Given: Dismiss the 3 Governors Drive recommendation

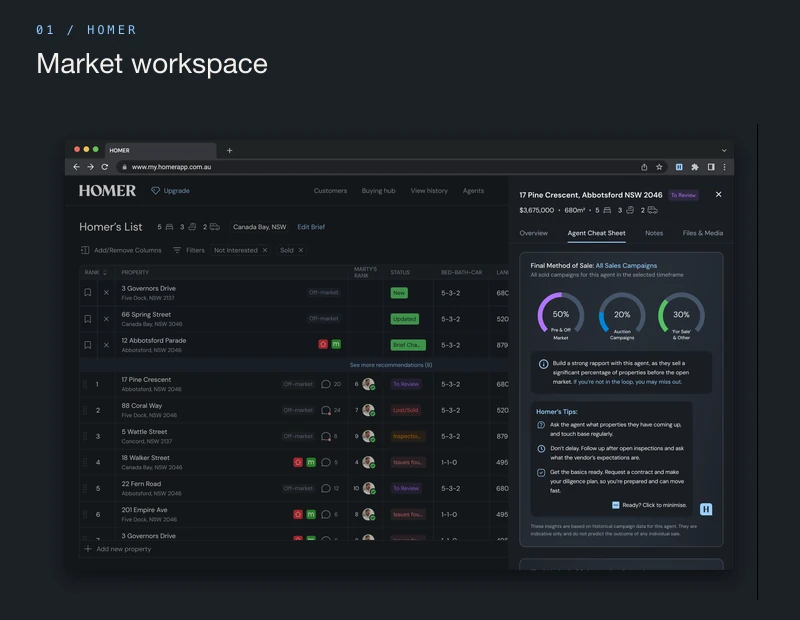Looking at the screenshot, I should (x=106, y=292).
